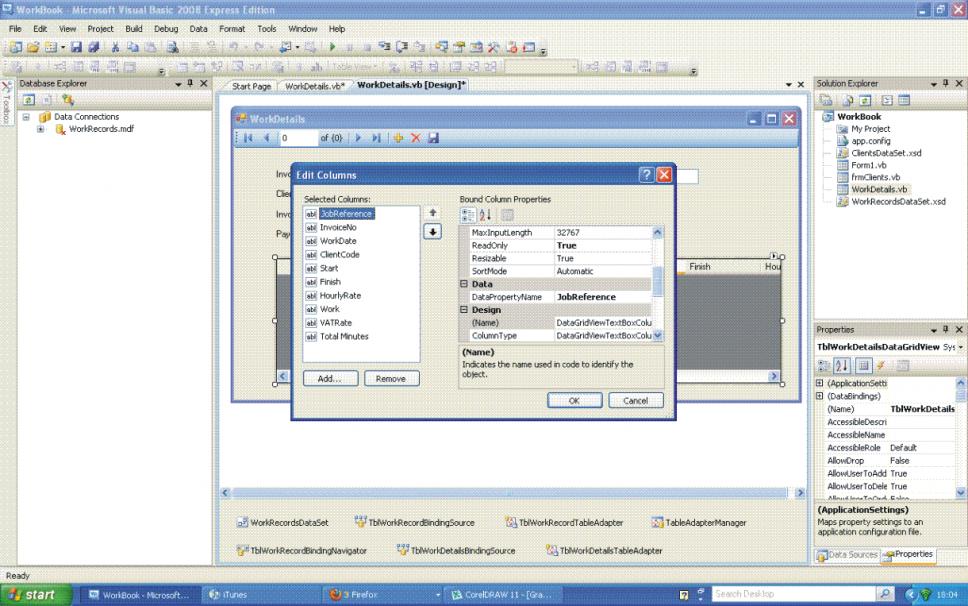The width and height of the screenshot is (968, 606).
Task: Click the Remove button
Action: (391, 378)
